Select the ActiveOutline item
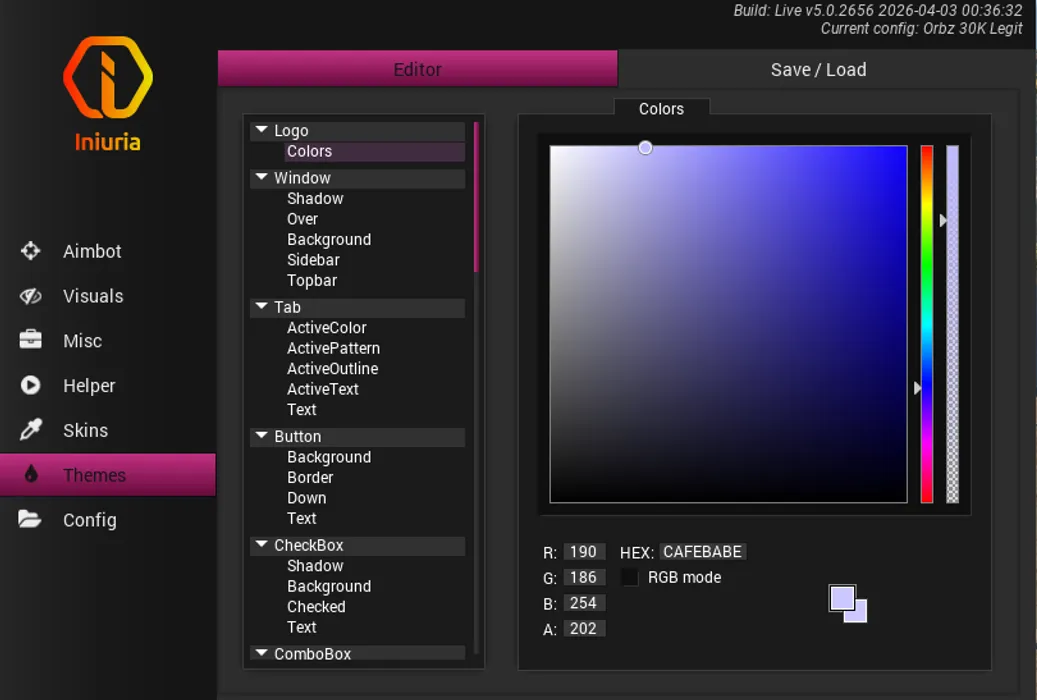 click(x=333, y=369)
